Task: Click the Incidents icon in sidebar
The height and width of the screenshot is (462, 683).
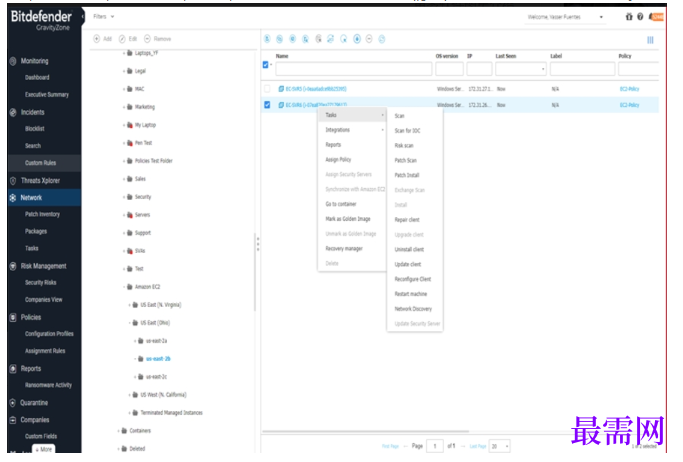Action: [x=13, y=112]
